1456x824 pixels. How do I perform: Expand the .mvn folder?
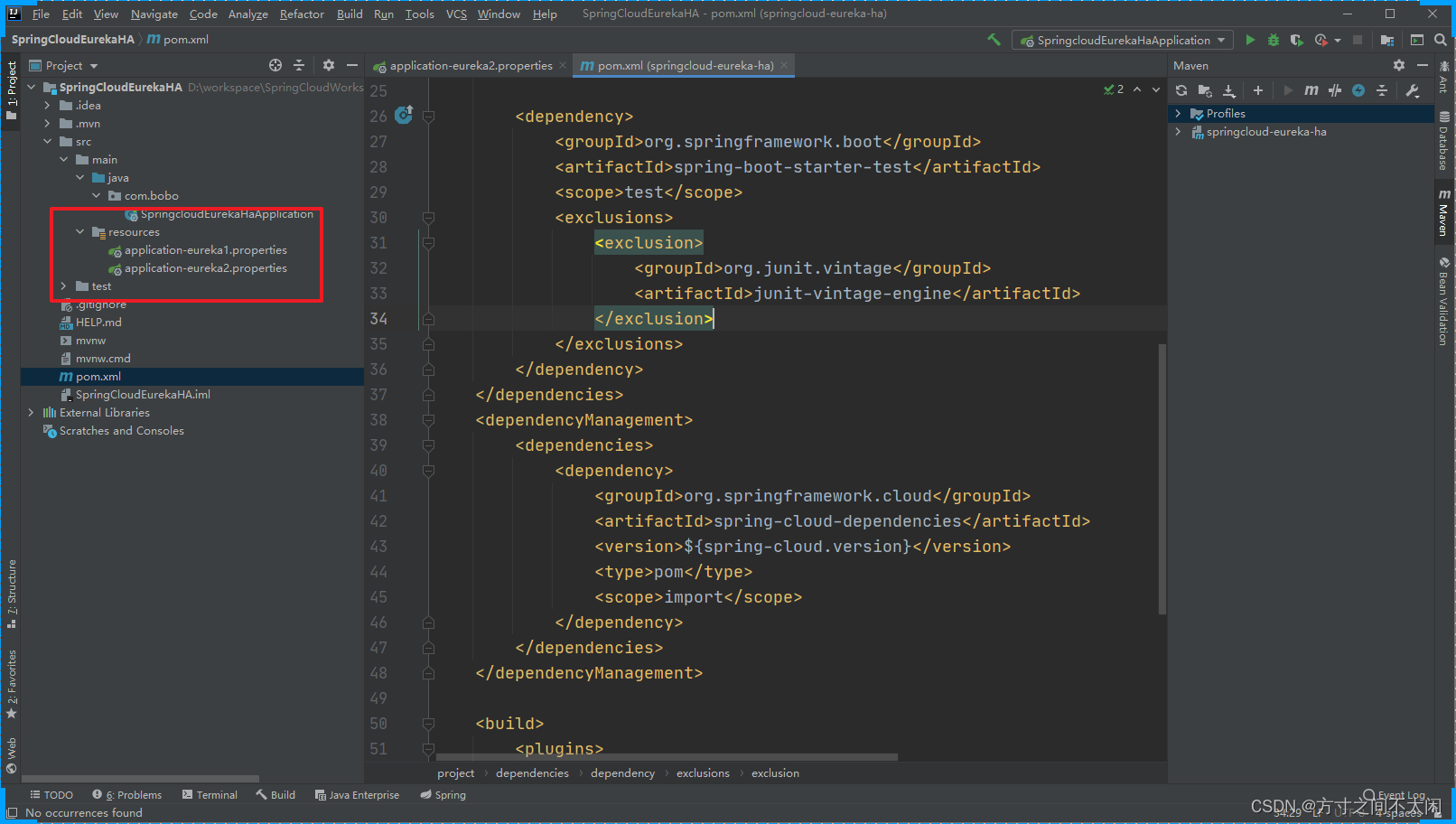47,124
